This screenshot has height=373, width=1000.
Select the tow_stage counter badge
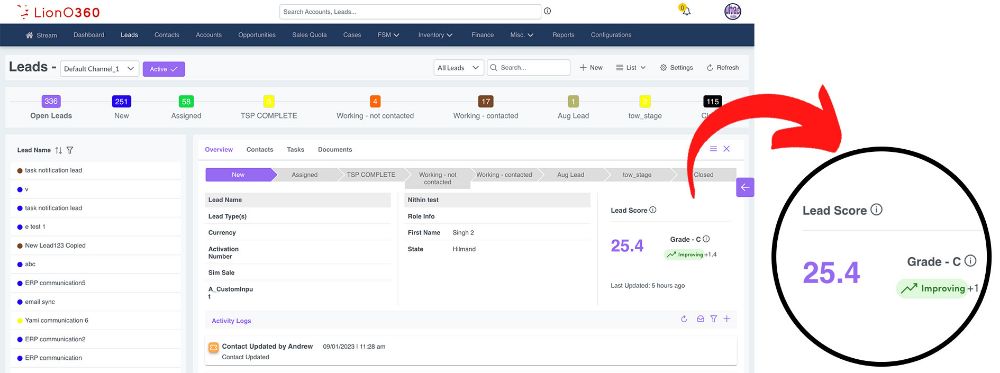pyautogui.click(x=645, y=101)
